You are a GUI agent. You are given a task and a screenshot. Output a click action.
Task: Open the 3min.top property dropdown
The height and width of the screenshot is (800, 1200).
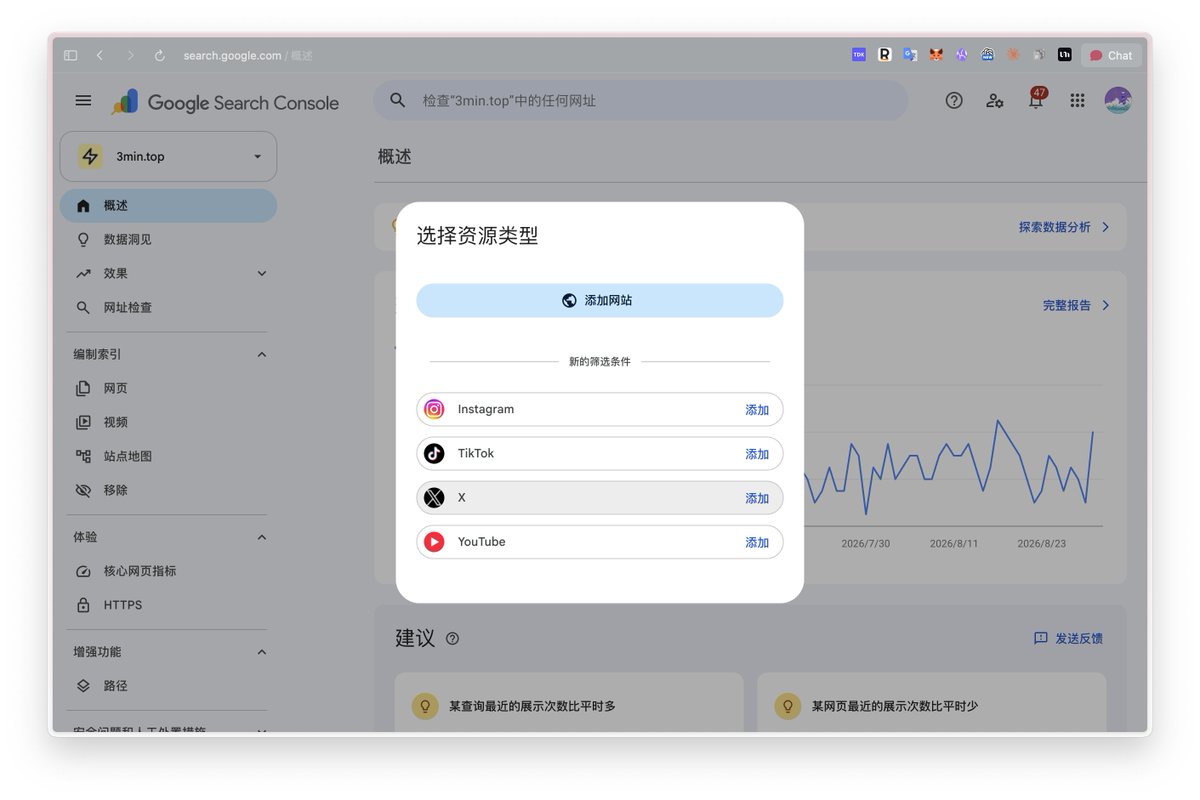click(168, 156)
